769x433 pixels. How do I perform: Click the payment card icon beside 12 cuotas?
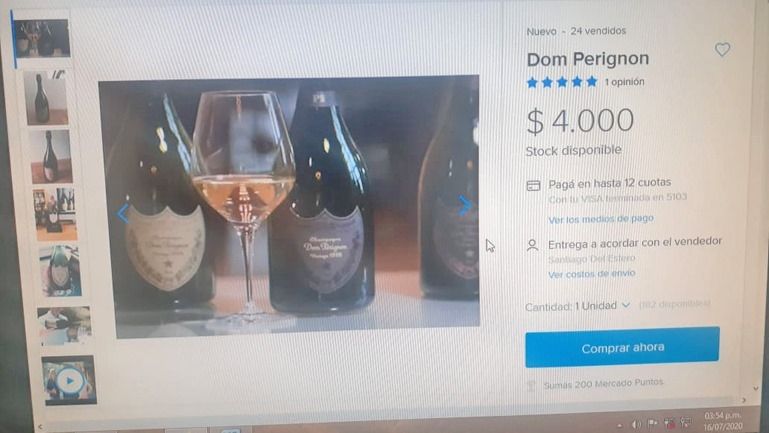[x=533, y=186]
